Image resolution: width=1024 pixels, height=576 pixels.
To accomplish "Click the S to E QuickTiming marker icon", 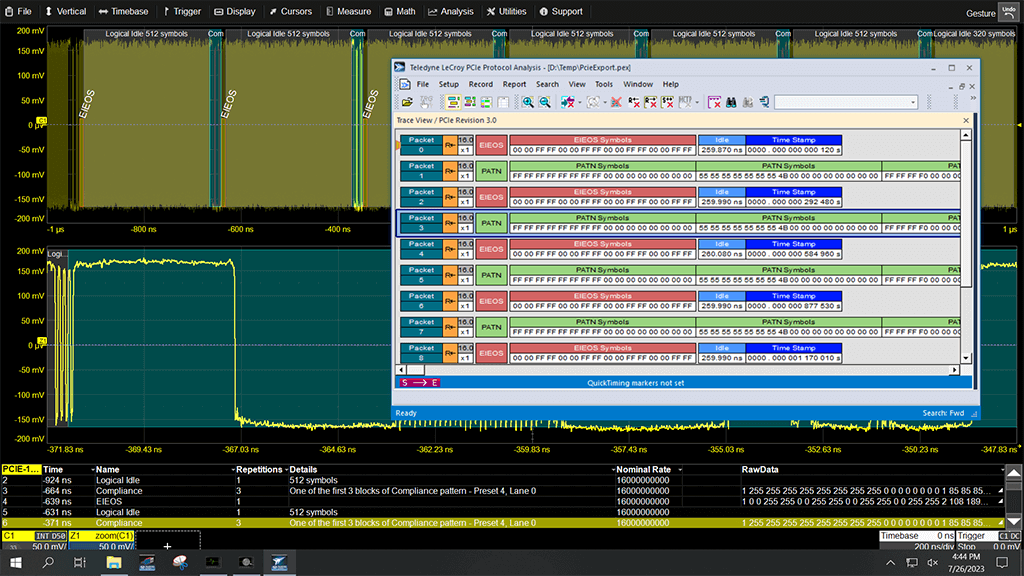I will (x=420, y=383).
